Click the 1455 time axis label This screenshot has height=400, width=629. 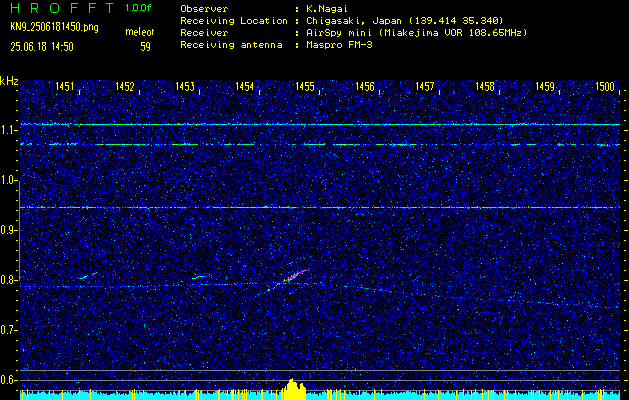point(305,86)
